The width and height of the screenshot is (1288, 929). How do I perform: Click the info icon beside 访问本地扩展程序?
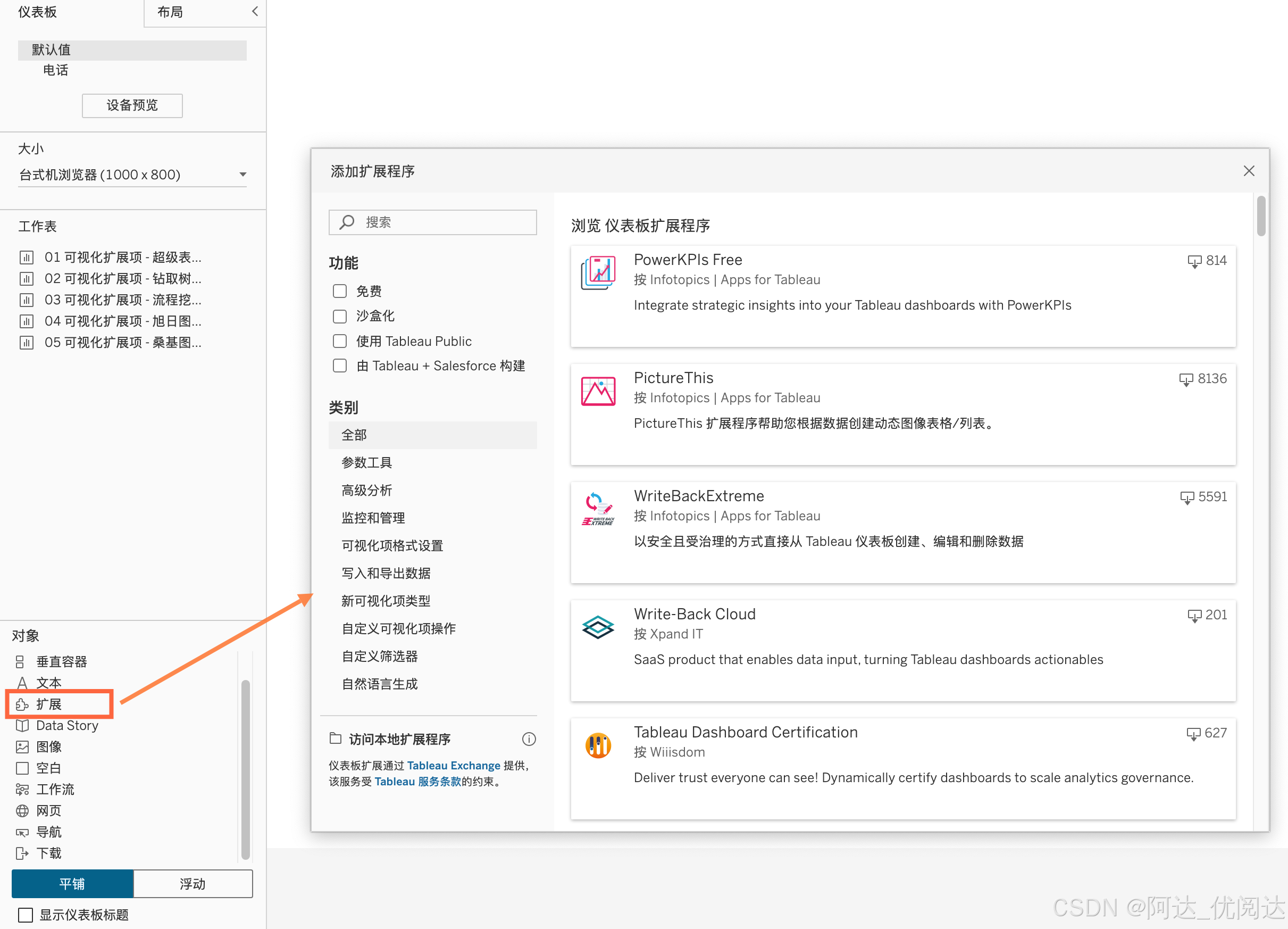[528, 739]
